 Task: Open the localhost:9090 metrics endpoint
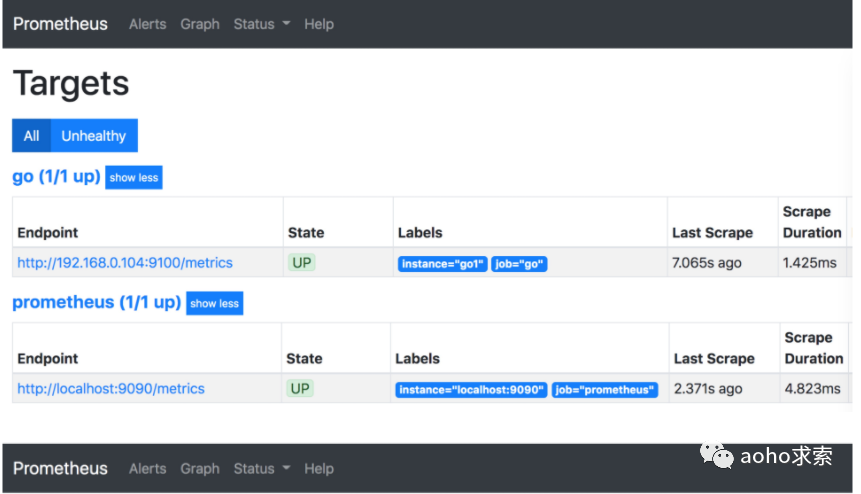click(111, 389)
